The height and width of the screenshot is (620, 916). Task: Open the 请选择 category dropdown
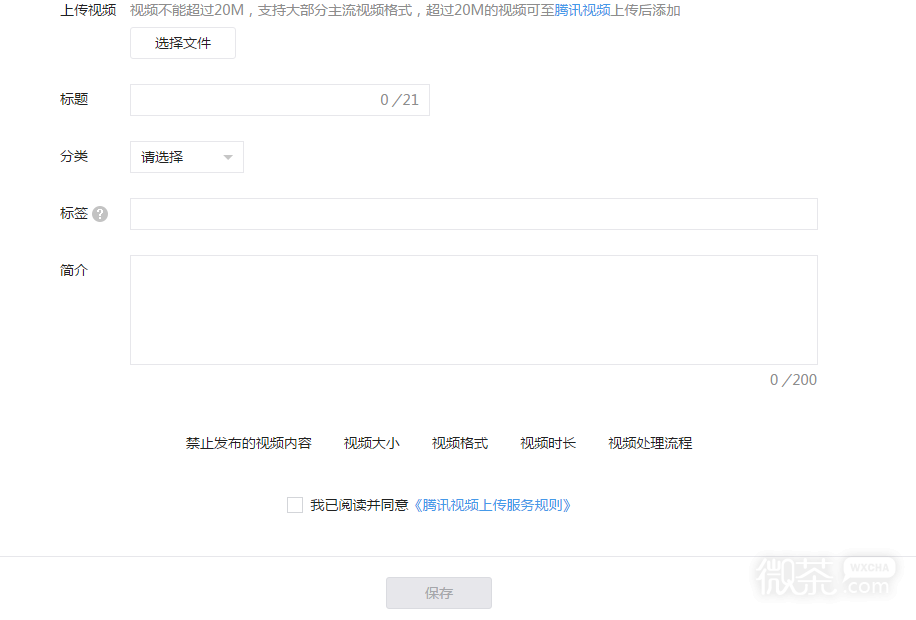click(180, 157)
